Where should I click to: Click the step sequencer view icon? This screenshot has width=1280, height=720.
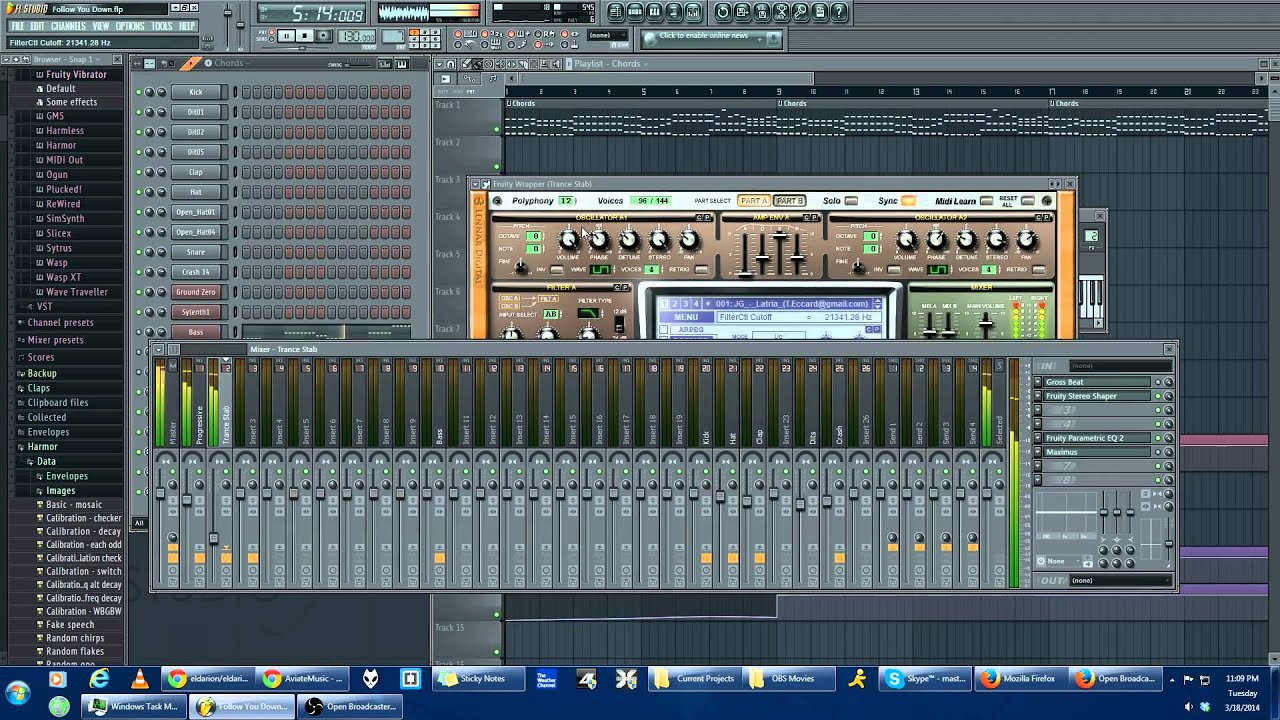point(635,12)
